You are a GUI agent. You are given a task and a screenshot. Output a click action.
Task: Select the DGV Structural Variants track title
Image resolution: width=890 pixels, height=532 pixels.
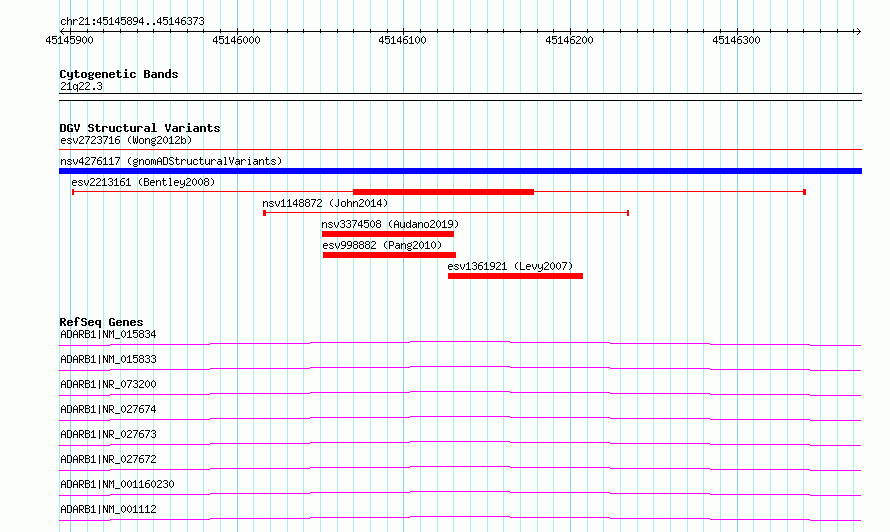(140, 128)
